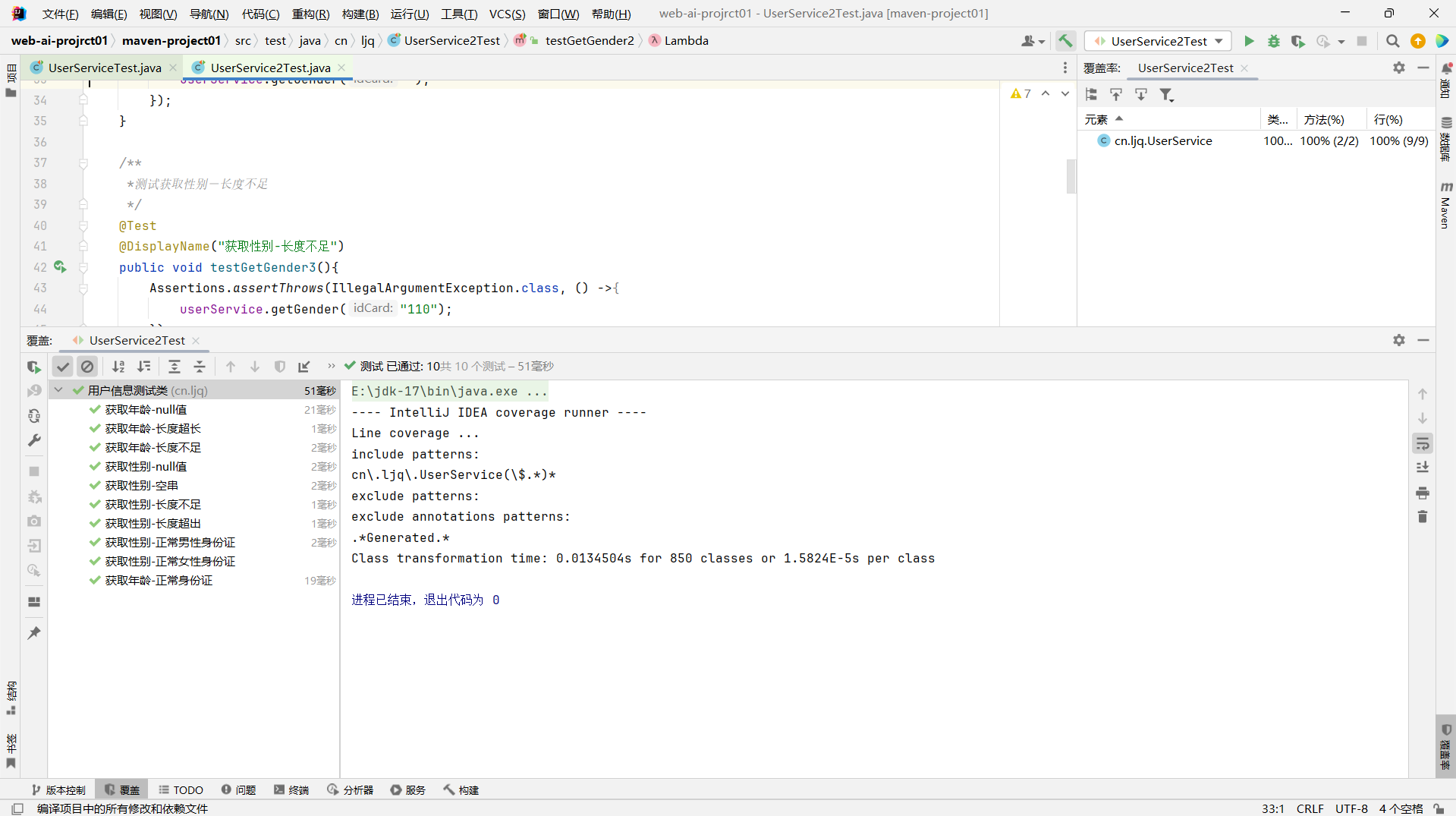The image size is (1456, 816).
Task: Click maven-project01 breadcrumb
Action: pyautogui.click(x=171, y=41)
